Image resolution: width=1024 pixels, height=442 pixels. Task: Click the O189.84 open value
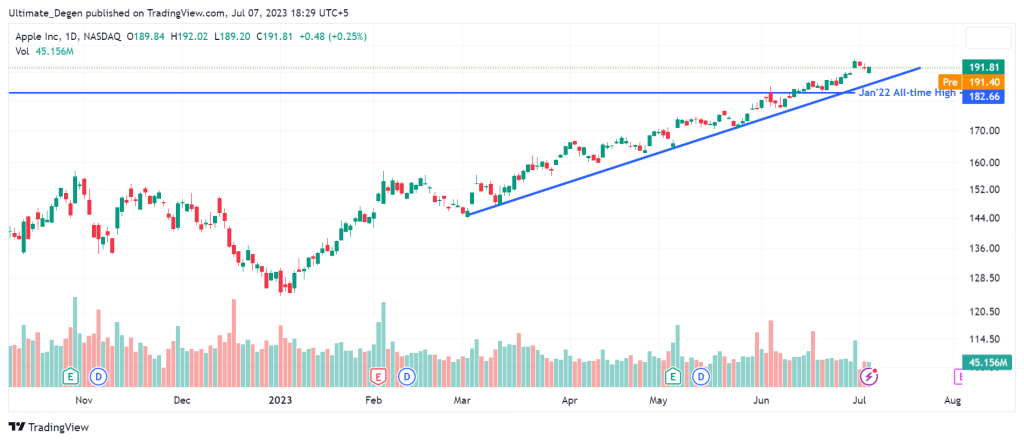click(x=146, y=37)
